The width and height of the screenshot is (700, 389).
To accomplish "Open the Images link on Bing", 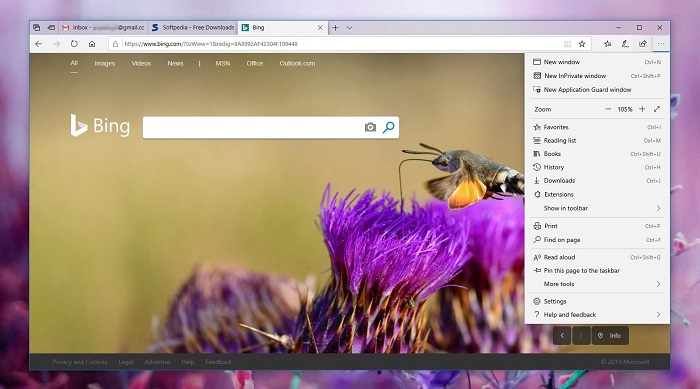I will pyautogui.click(x=105, y=63).
